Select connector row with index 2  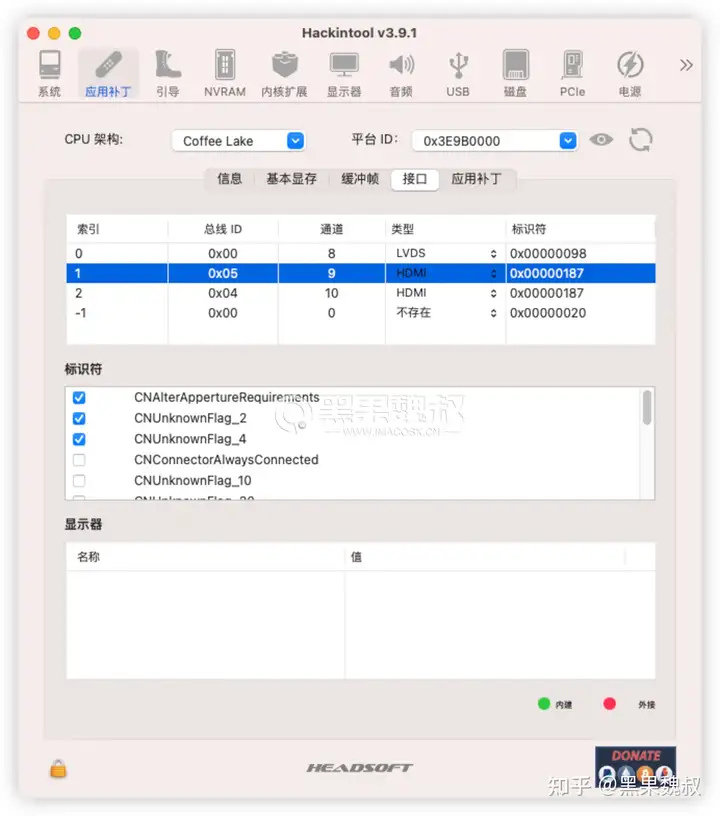[x=361, y=293]
